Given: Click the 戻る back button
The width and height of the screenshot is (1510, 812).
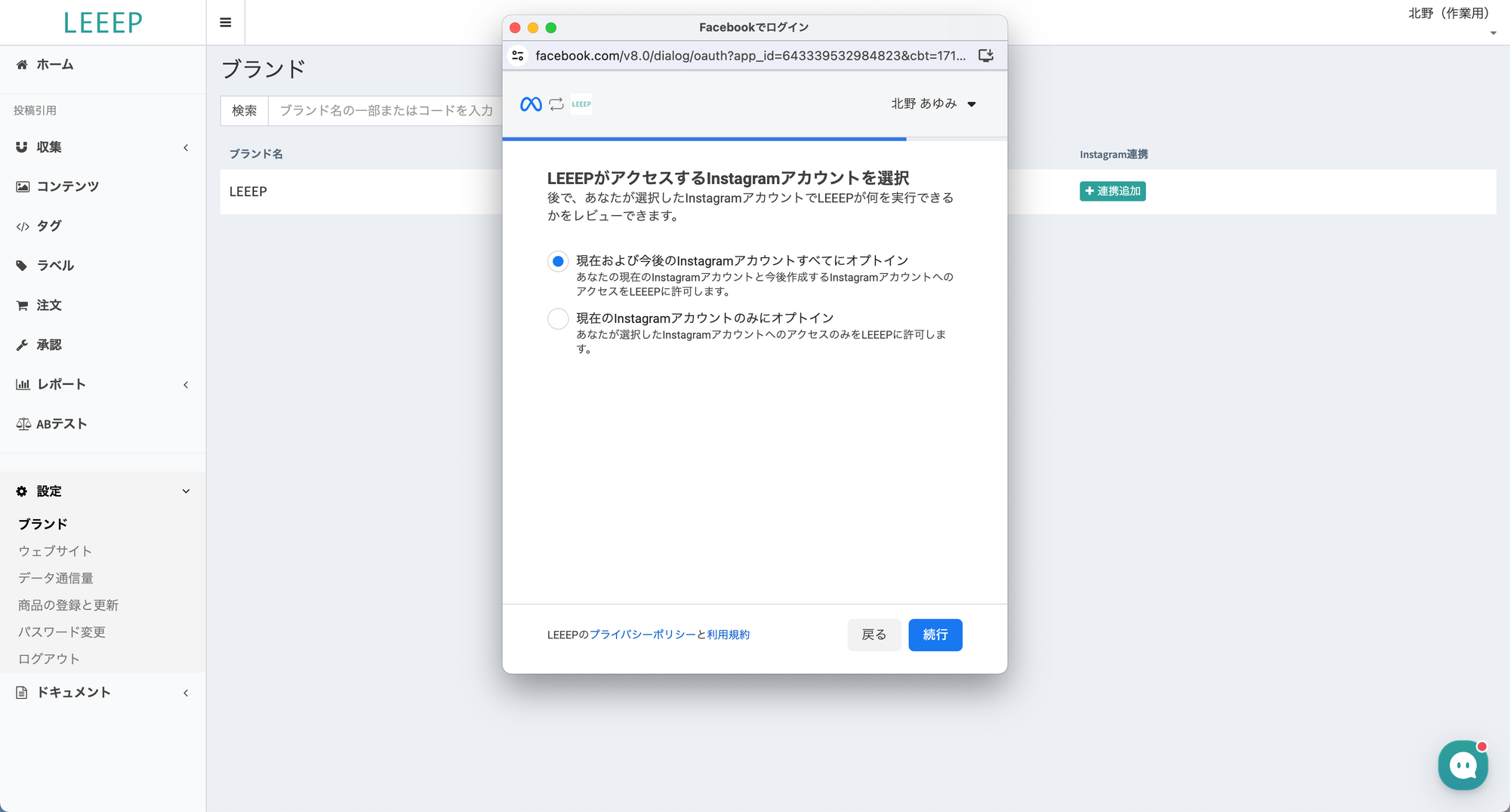Looking at the screenshot, I should pos(874,635).
